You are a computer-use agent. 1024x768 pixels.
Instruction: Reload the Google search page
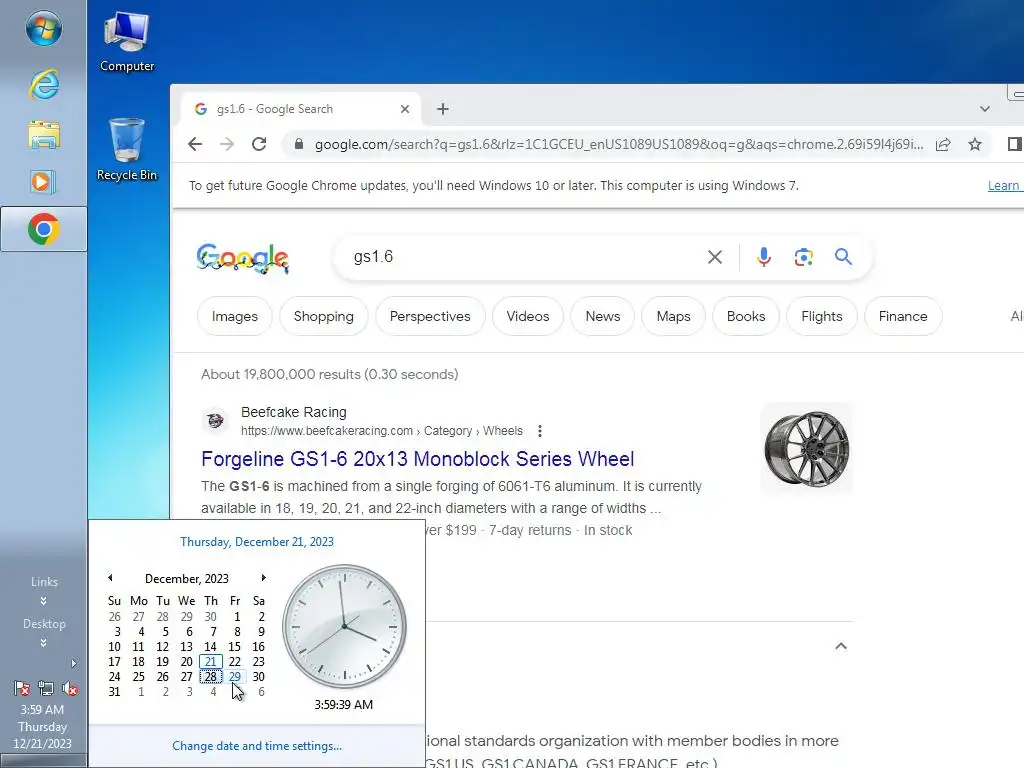[259, 144]
